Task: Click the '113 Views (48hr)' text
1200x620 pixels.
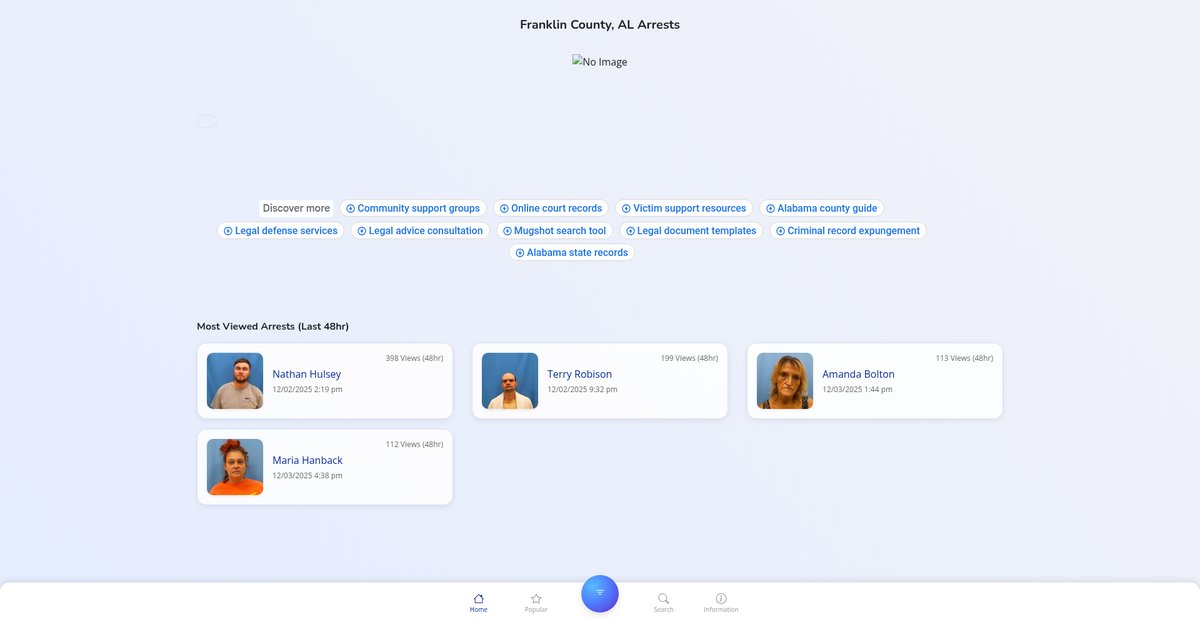Action: 964,358
